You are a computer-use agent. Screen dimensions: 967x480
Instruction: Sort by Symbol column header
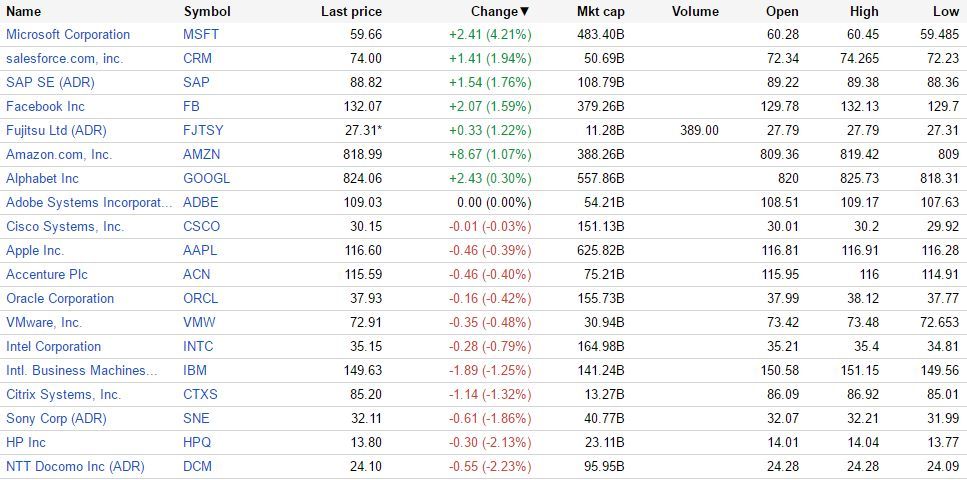pyautogui.click(x=207, y=12)
